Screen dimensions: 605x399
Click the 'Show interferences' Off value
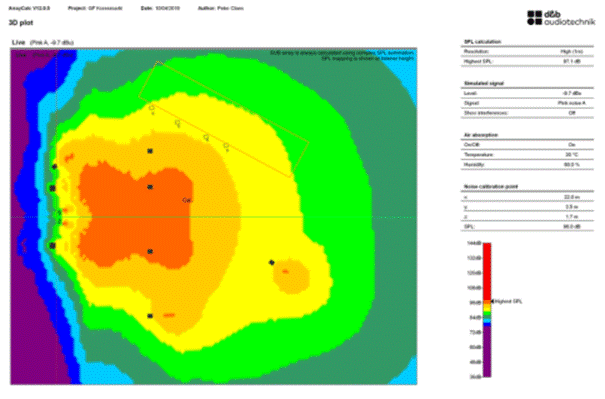pos(572,113)
